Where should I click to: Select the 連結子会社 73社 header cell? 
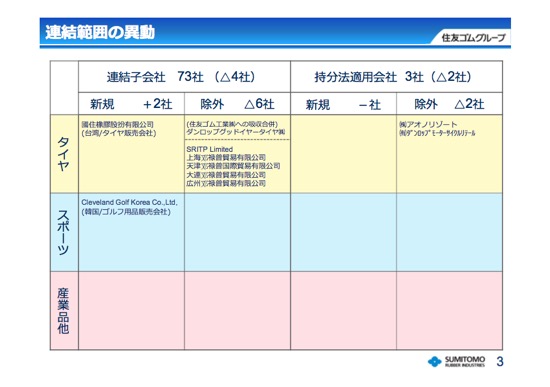click(185, 77)
